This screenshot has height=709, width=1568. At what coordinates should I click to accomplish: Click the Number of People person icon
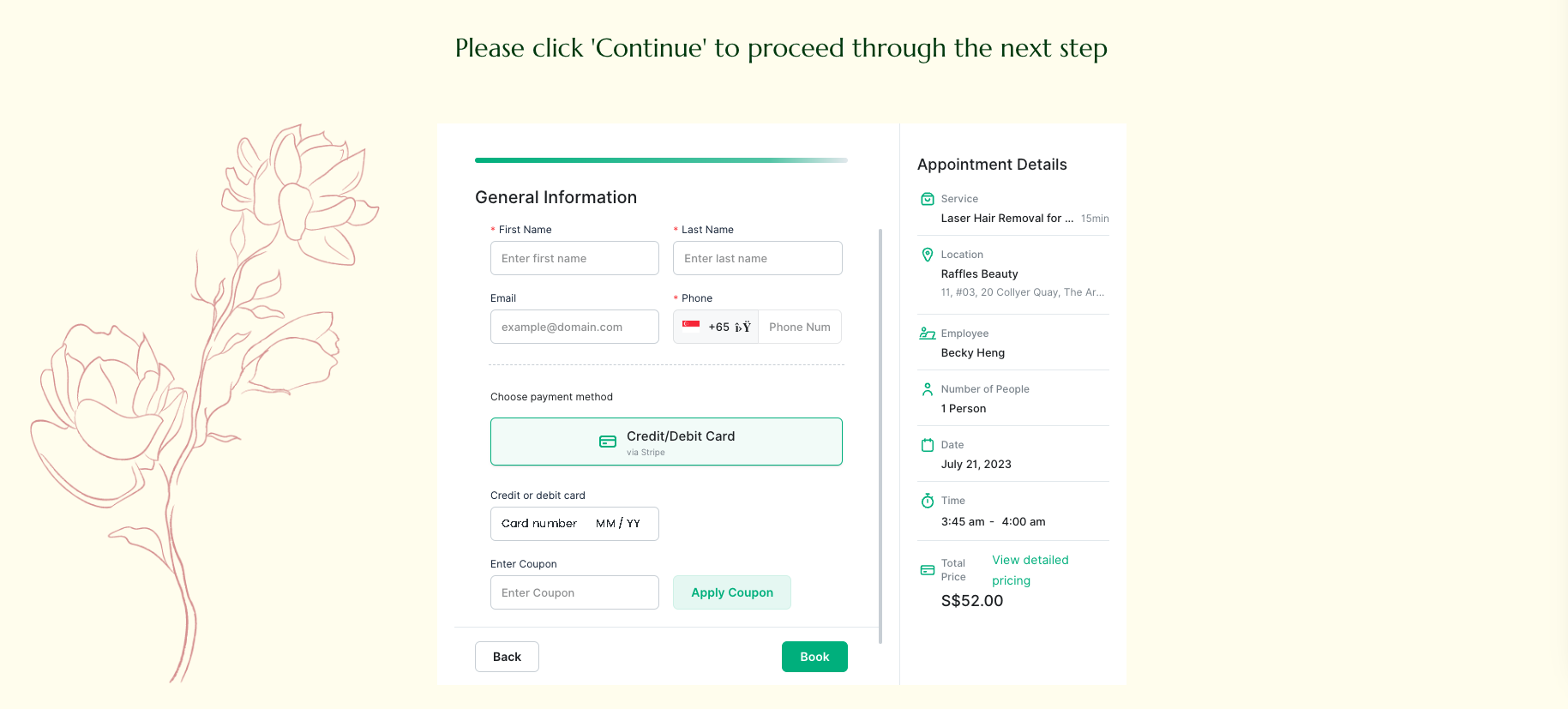tap(928, 388)
